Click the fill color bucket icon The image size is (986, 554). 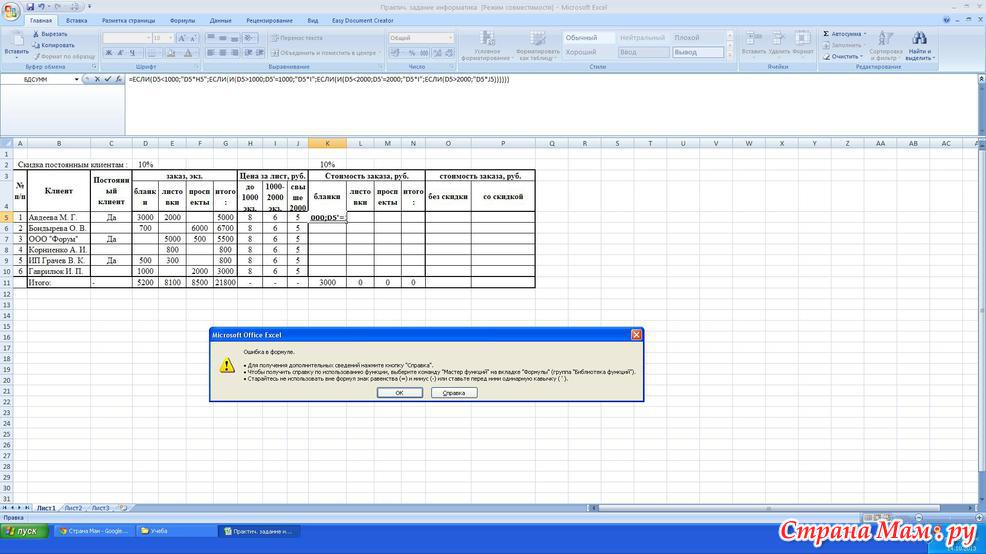point(170,53)
